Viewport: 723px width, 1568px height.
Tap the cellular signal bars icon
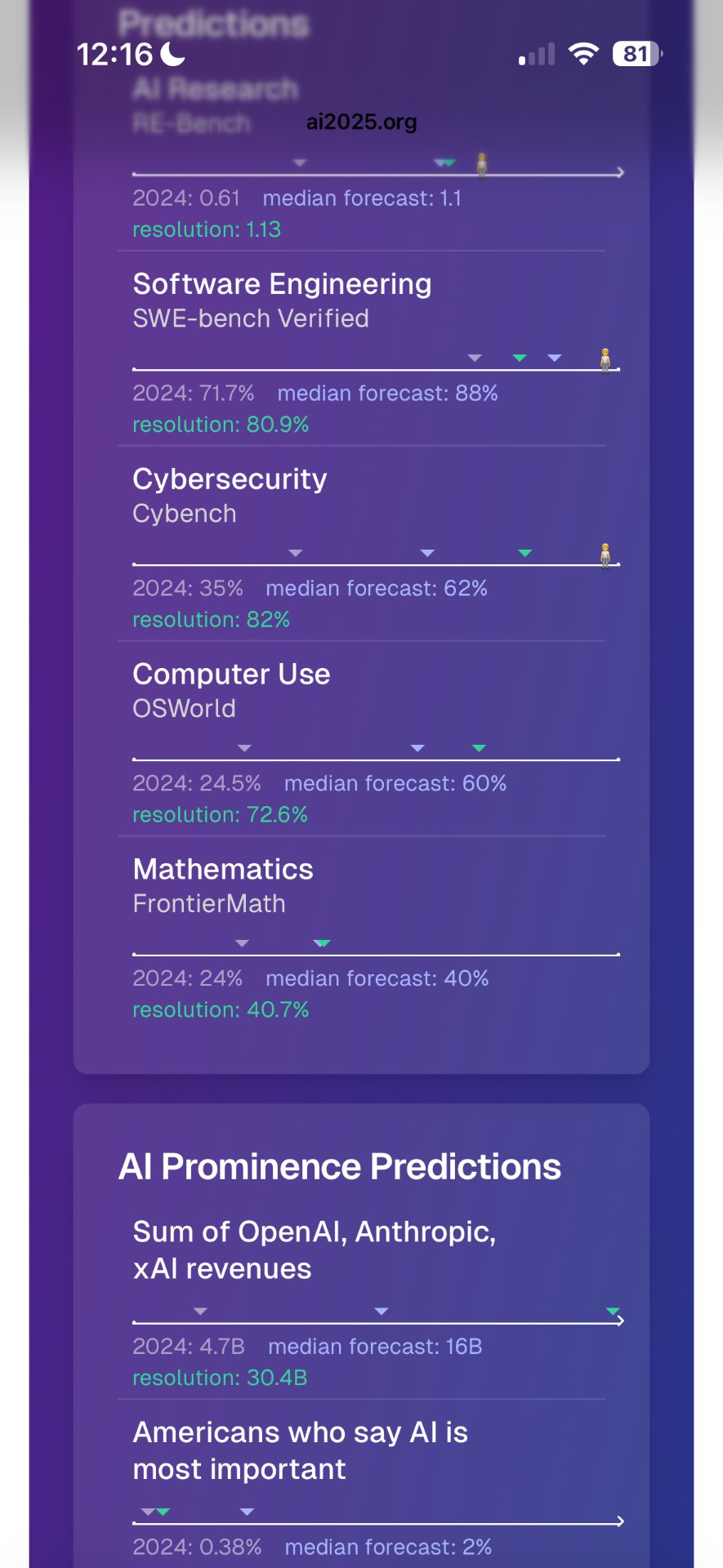537,54
